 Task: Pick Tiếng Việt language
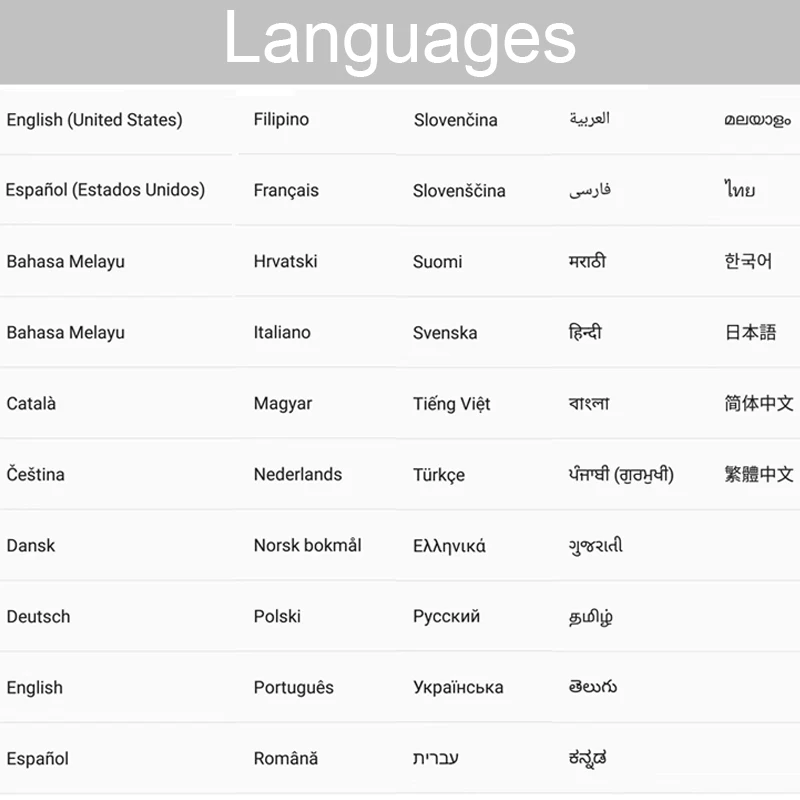452,404
